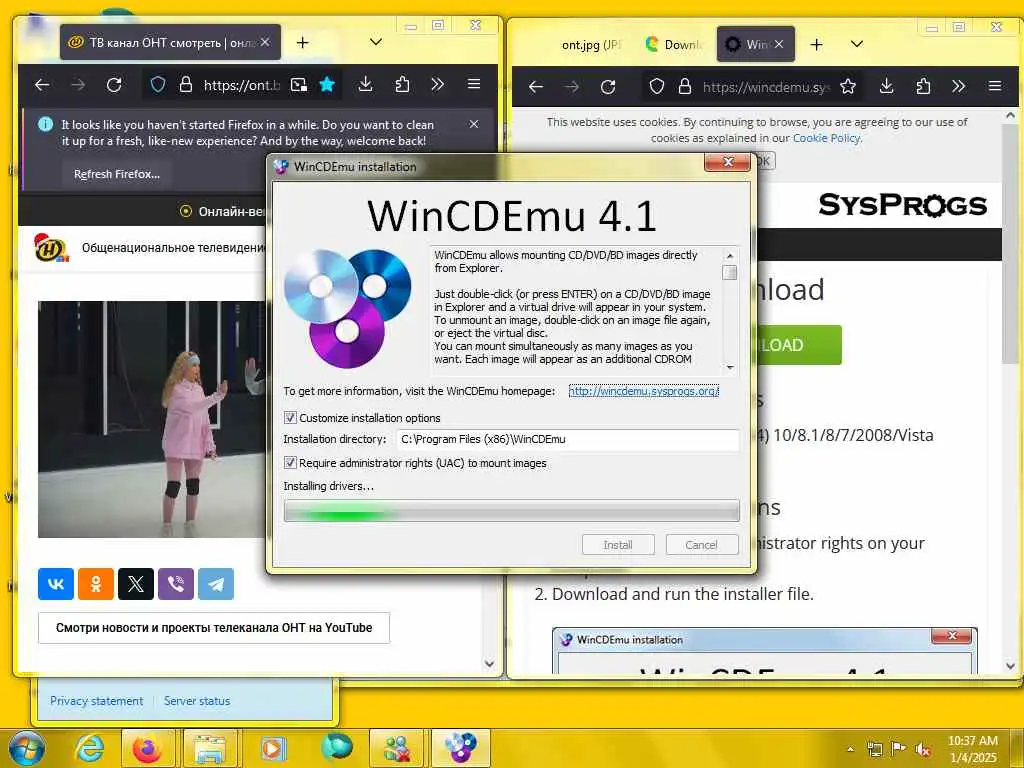Switch to ont.jpg tab
This screenshot has height=768, width=1024.
(x=590, y=44)
